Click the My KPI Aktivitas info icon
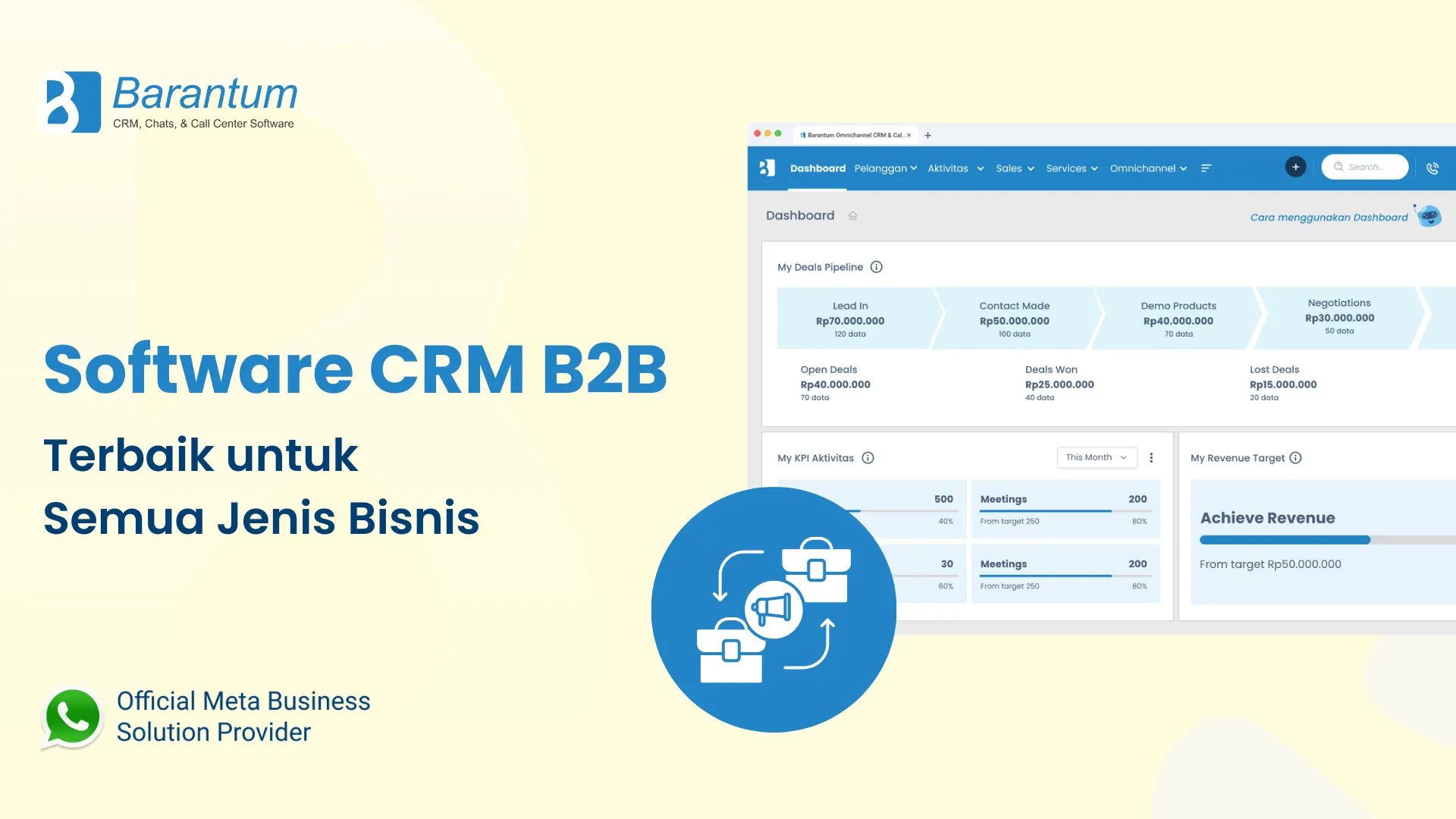1456x819 pixels. [869, 458]
